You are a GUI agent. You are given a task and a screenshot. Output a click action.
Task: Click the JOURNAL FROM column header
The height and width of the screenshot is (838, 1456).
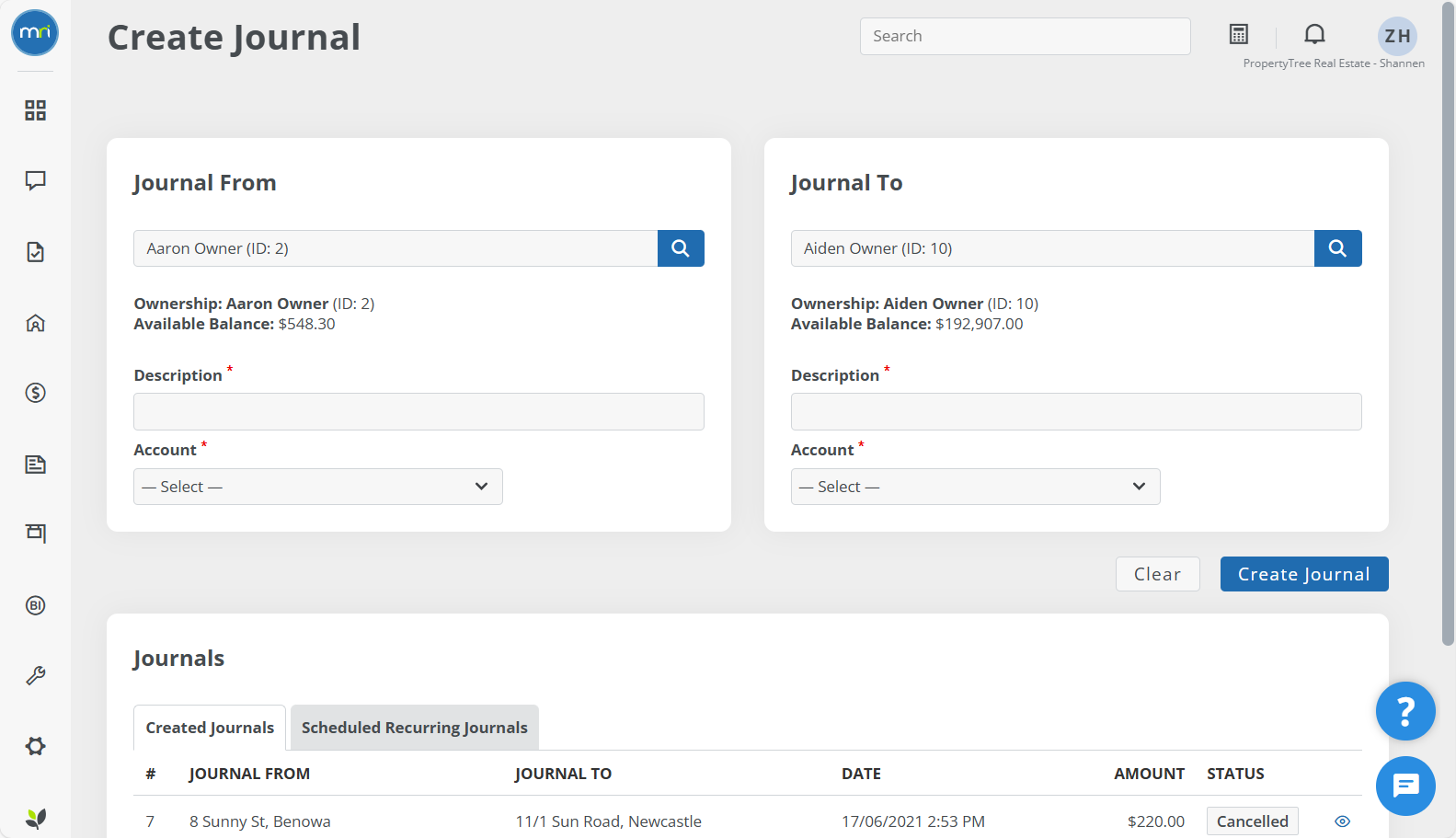[x=249, y=774]
